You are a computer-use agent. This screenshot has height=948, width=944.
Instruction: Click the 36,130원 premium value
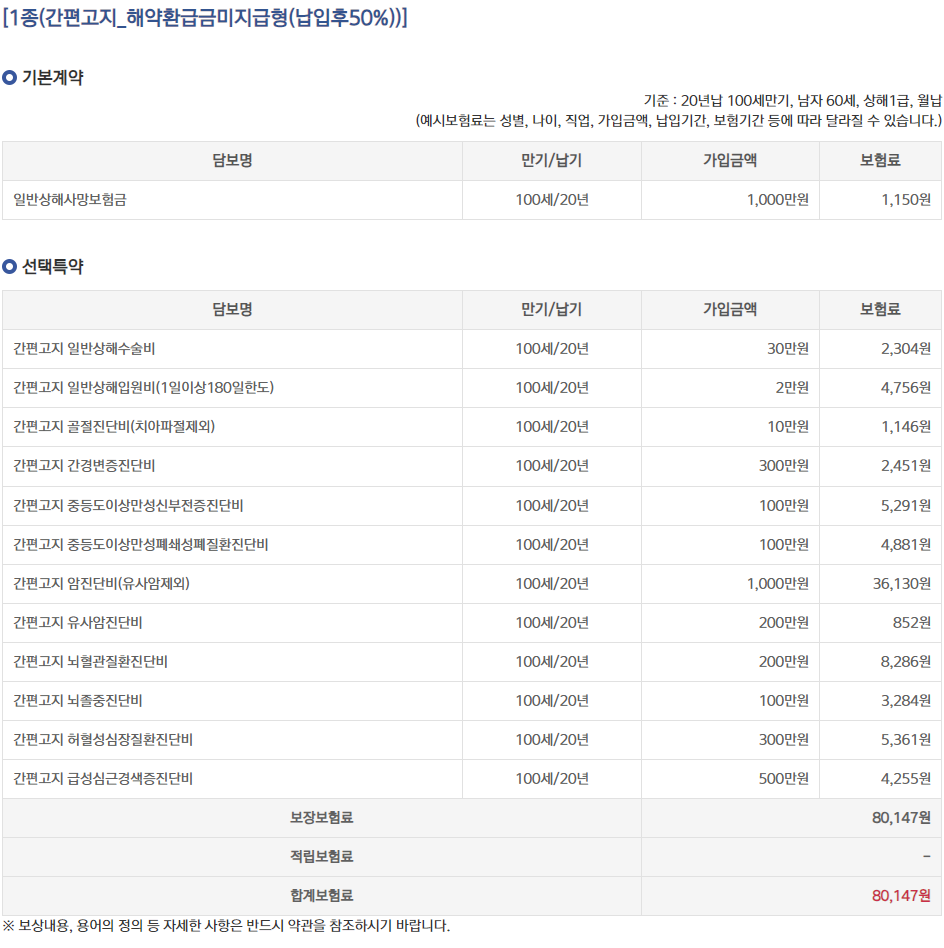tap(902, 583)
